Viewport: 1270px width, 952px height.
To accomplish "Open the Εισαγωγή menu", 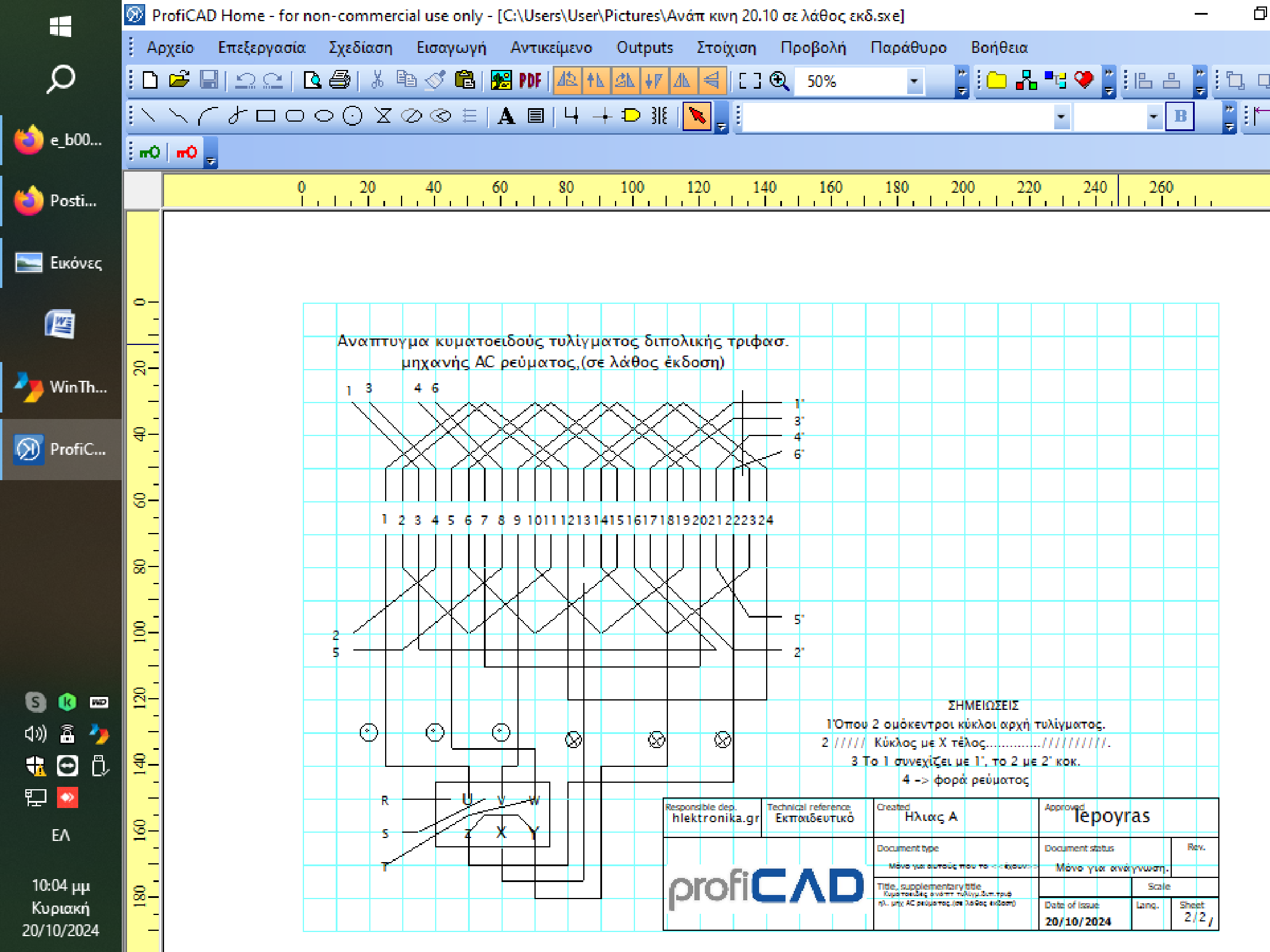I will 451,48.
